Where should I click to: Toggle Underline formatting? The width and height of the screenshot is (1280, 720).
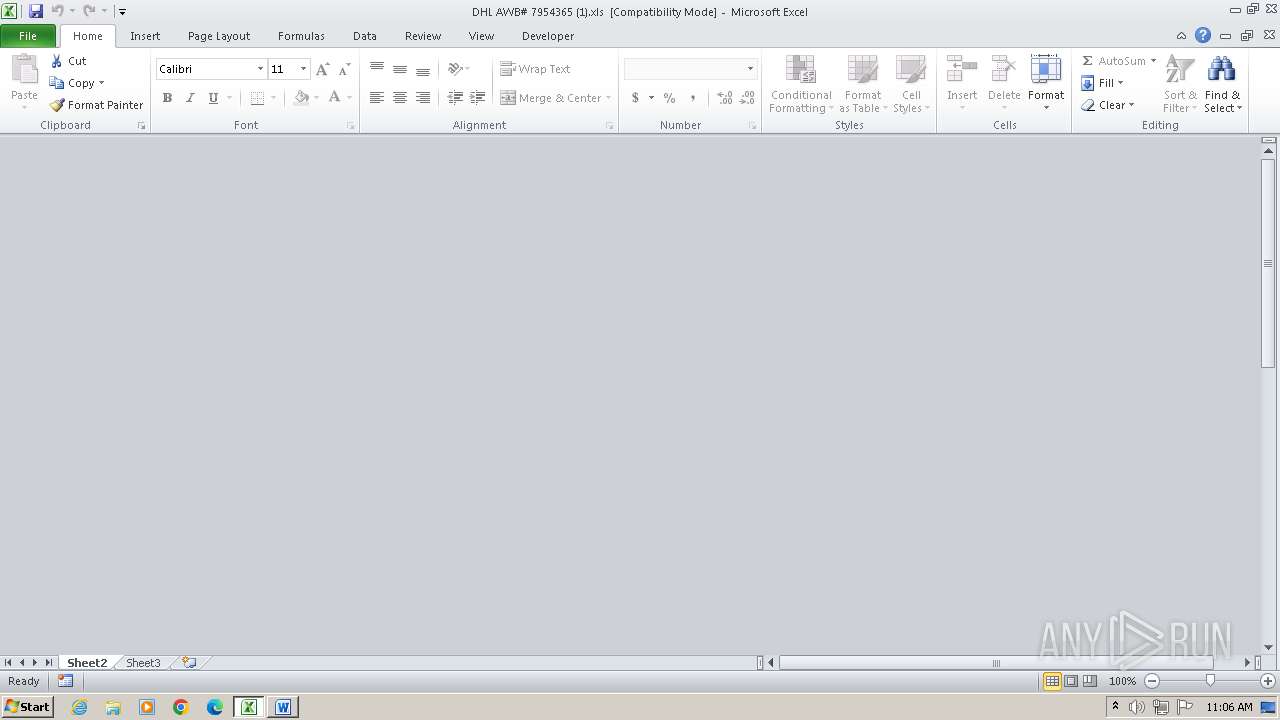click(213, 98)
